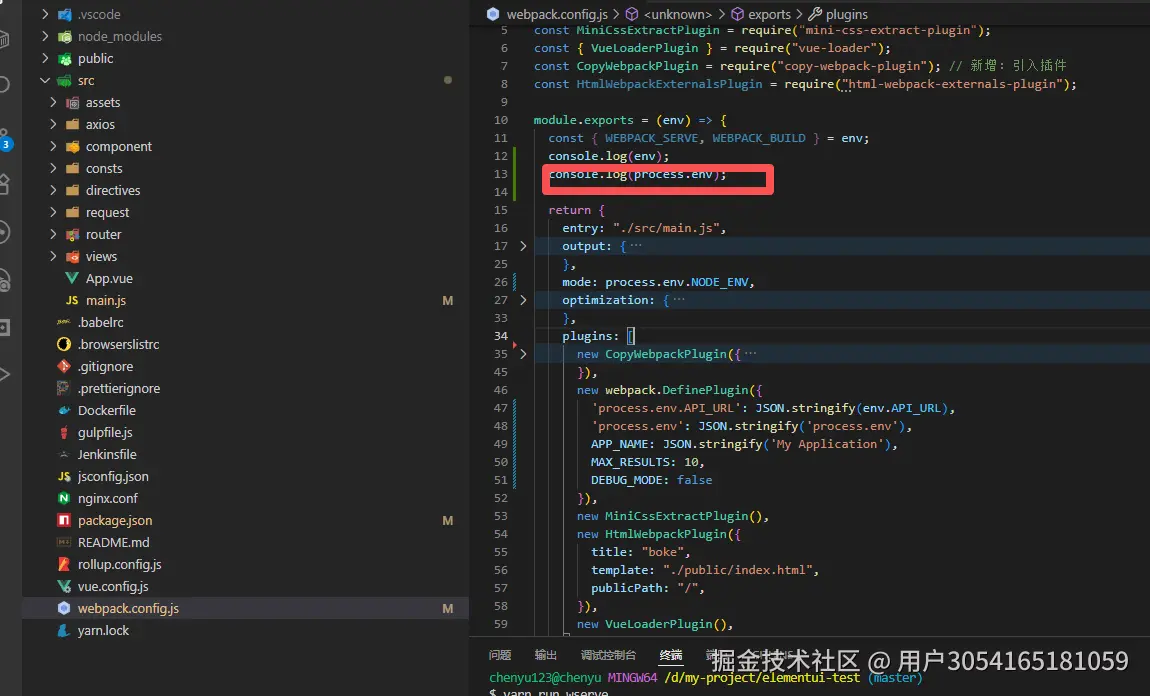
Task: Switch to the 问题 panel tab
Action: pyautogui.click(x=499, y=655)
